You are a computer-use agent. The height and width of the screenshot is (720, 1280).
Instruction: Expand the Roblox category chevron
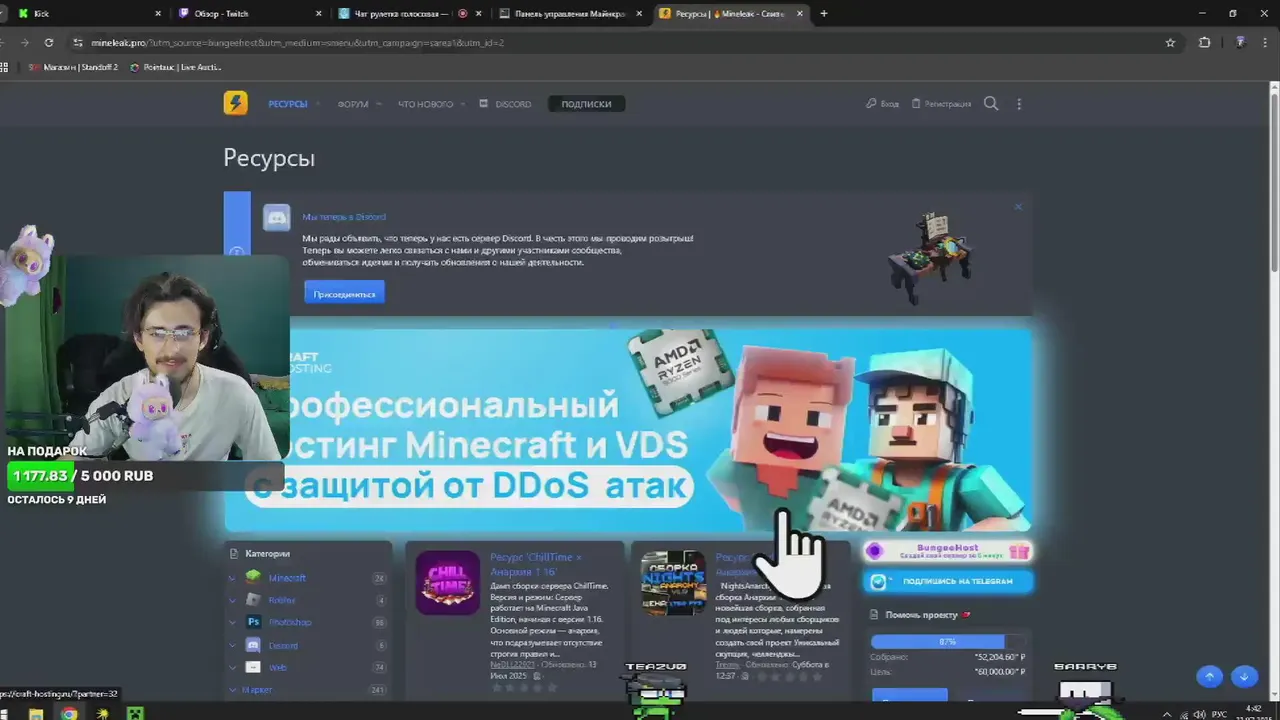(x=232, y=600)
